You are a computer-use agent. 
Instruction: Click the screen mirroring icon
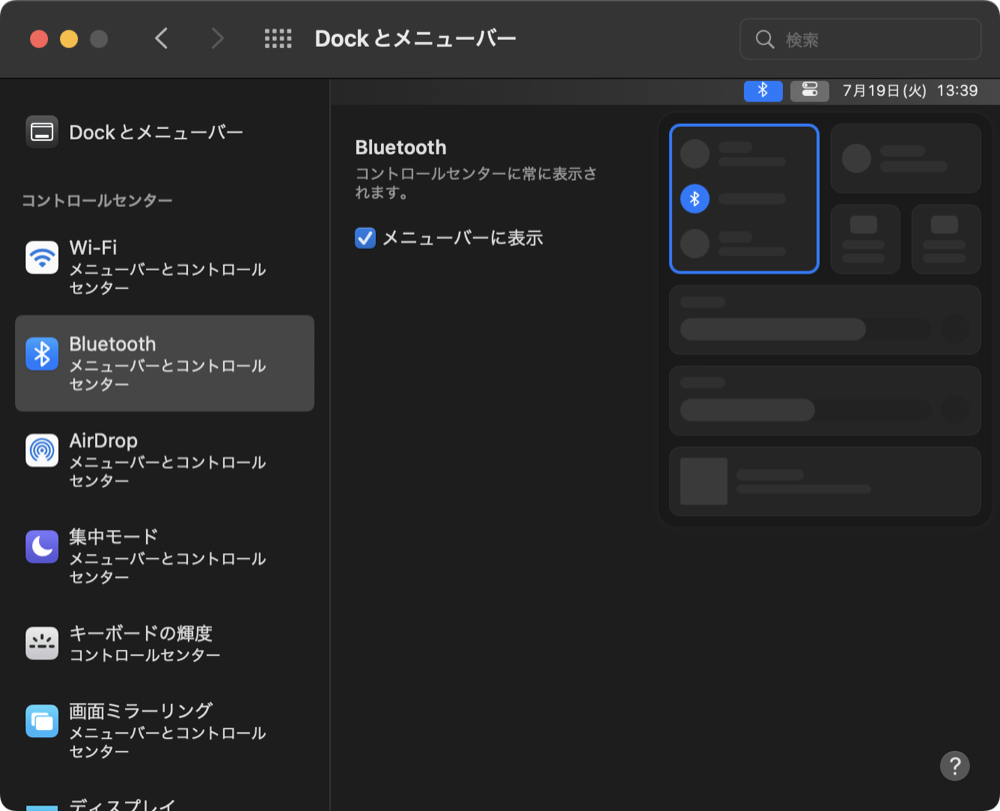pos(42,720)
